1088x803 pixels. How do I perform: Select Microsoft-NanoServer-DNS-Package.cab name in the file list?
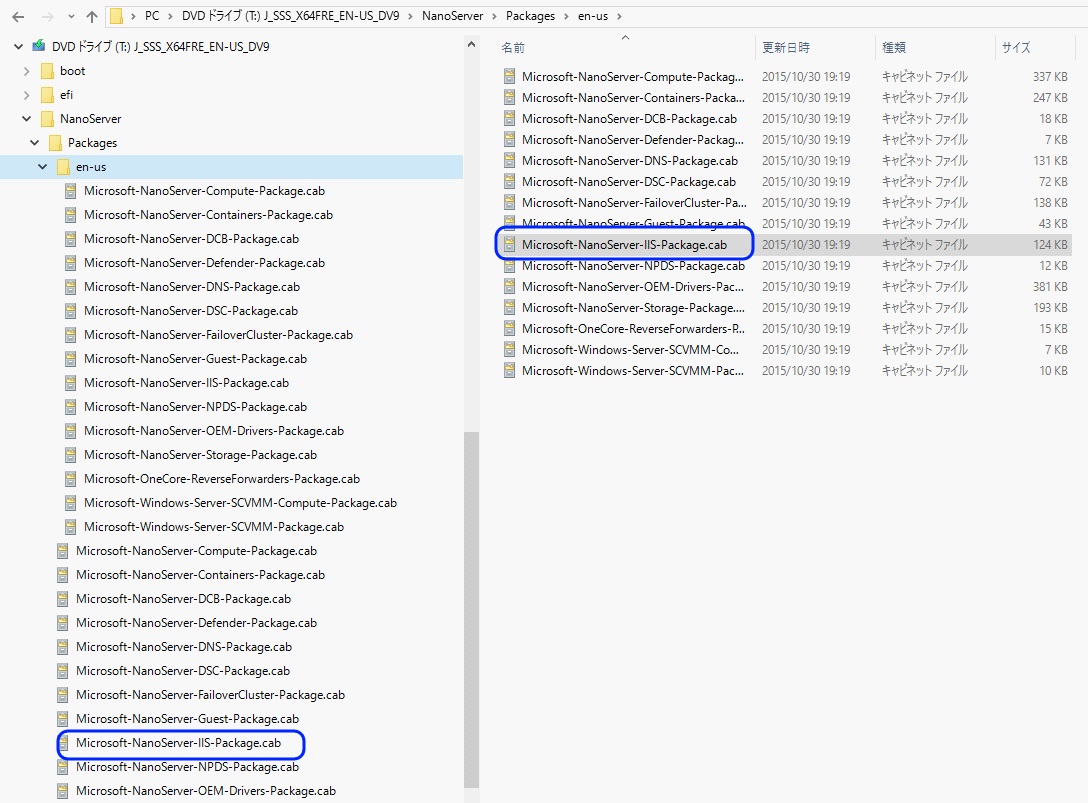(630, 160)
